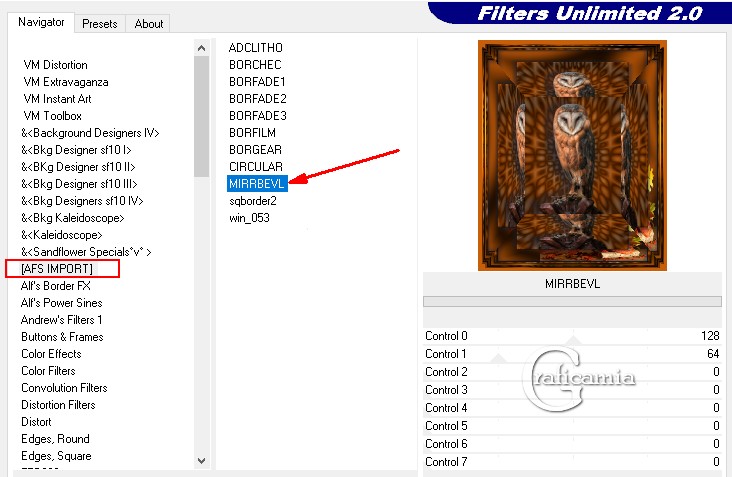Select [AFS IMPORT] category
Screen dimensions: 732x477
click(56, 269)
